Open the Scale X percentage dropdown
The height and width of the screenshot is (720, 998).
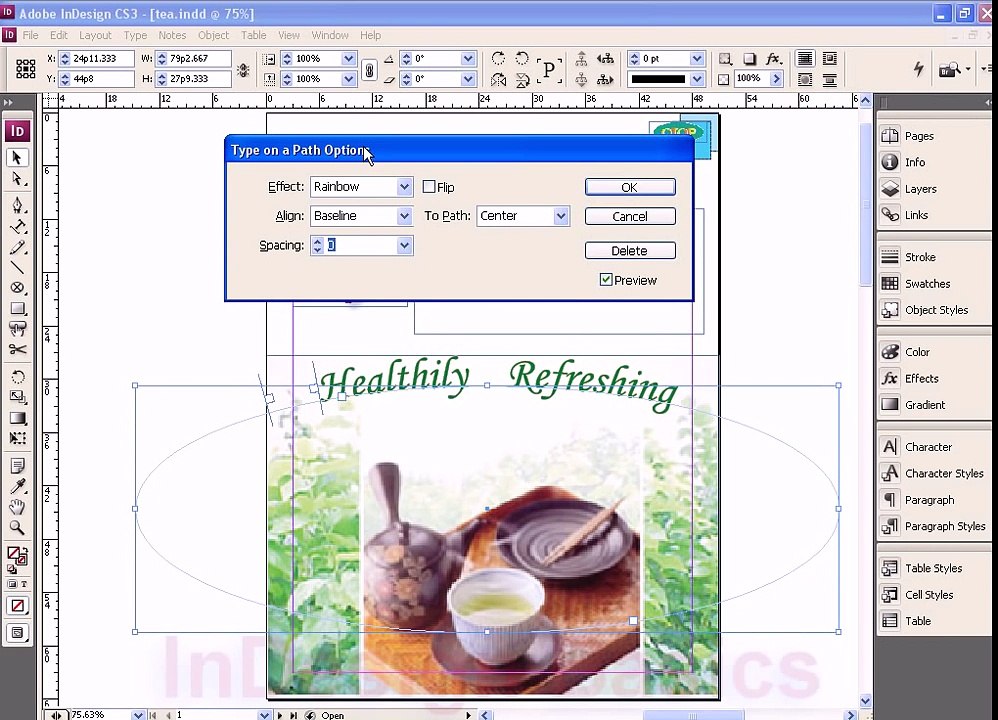(348, 59)
